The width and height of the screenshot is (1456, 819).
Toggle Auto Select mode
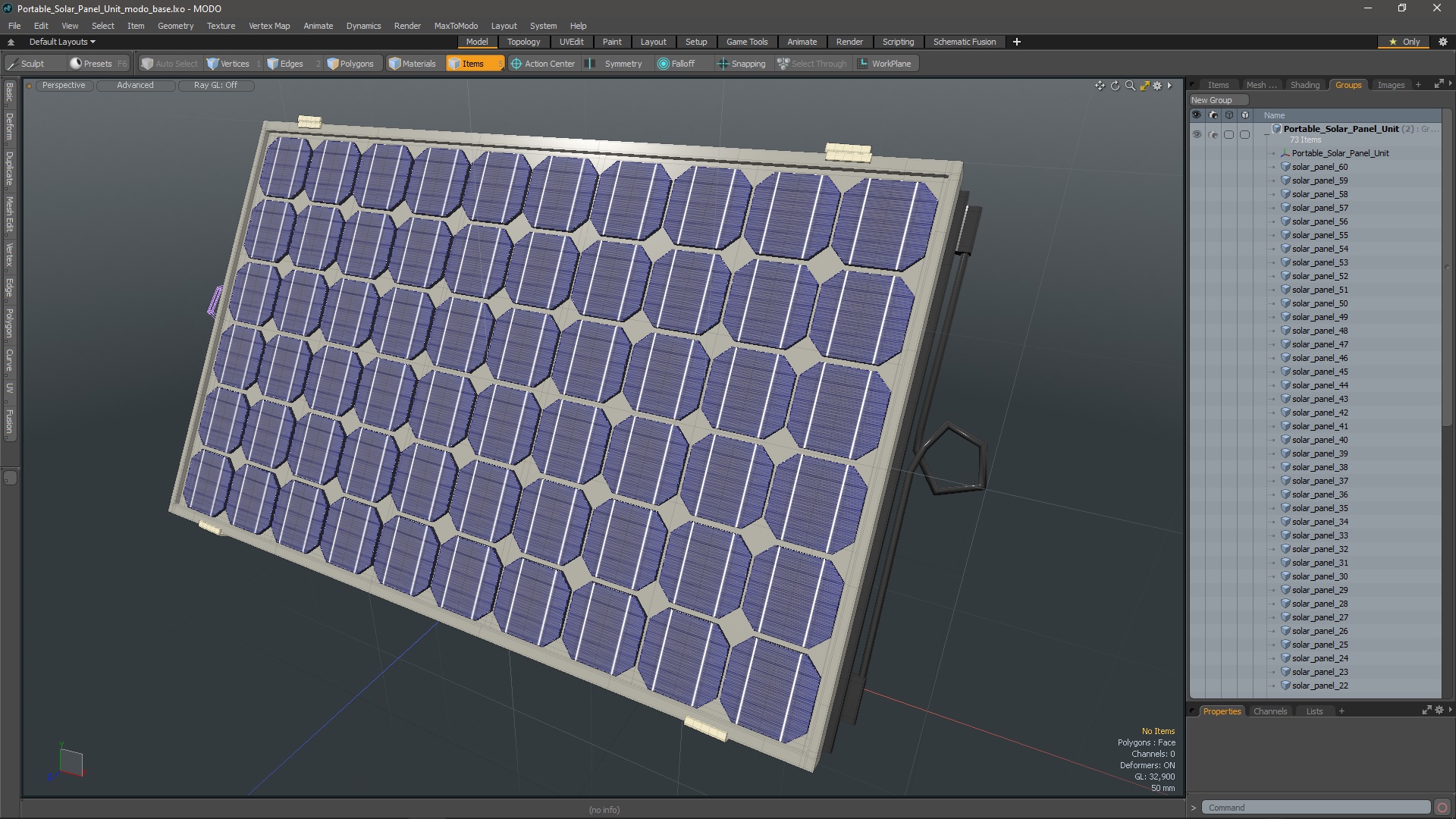coord(170,64)
